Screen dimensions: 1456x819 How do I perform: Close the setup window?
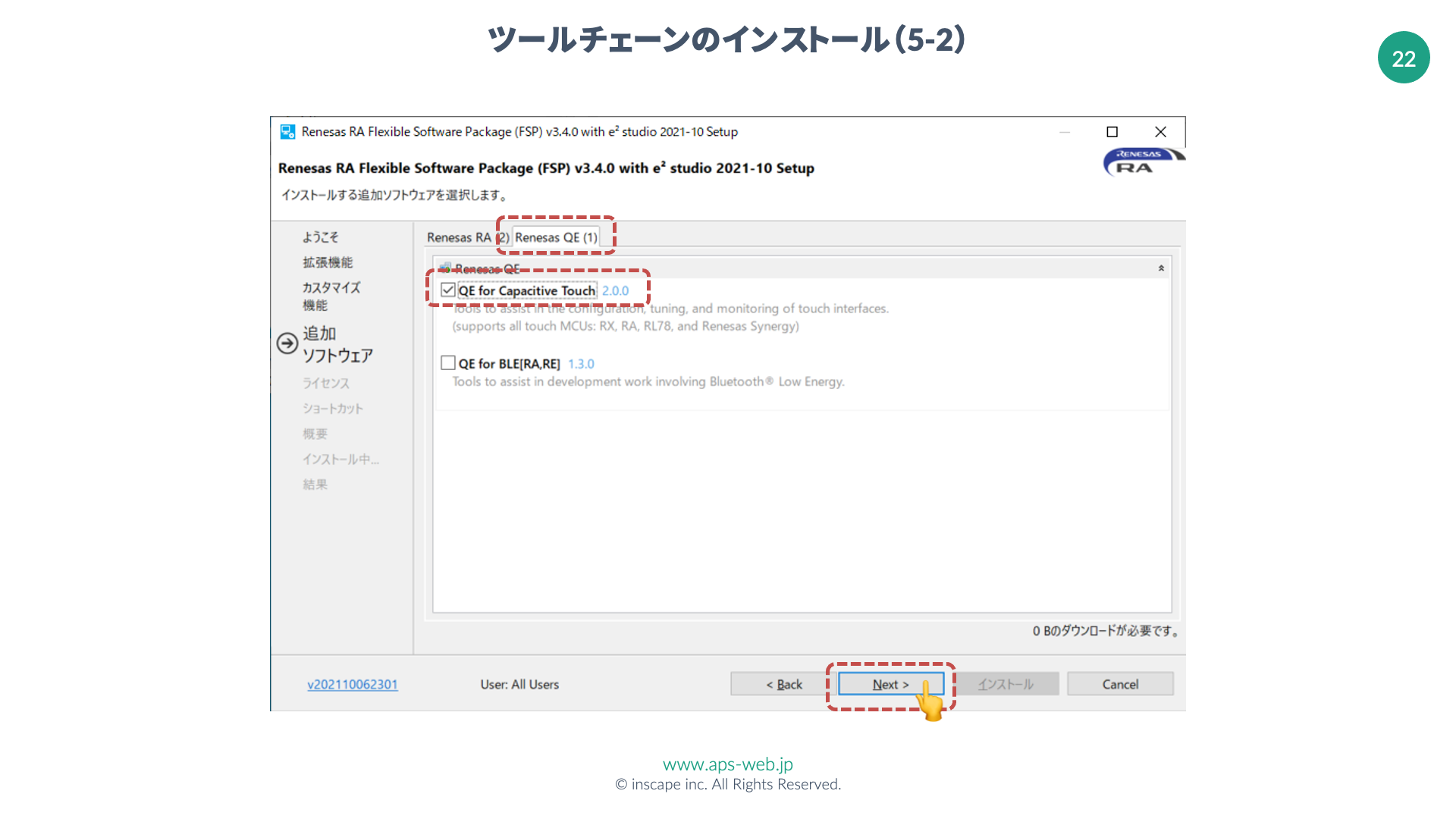[1161, 132]
